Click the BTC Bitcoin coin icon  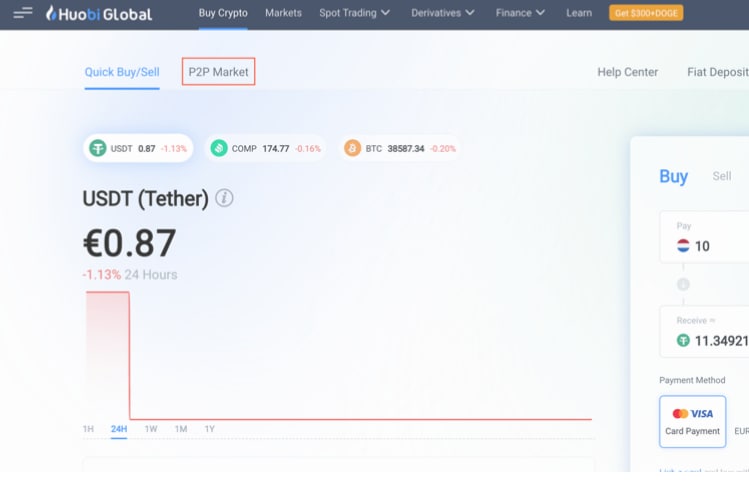353,148
